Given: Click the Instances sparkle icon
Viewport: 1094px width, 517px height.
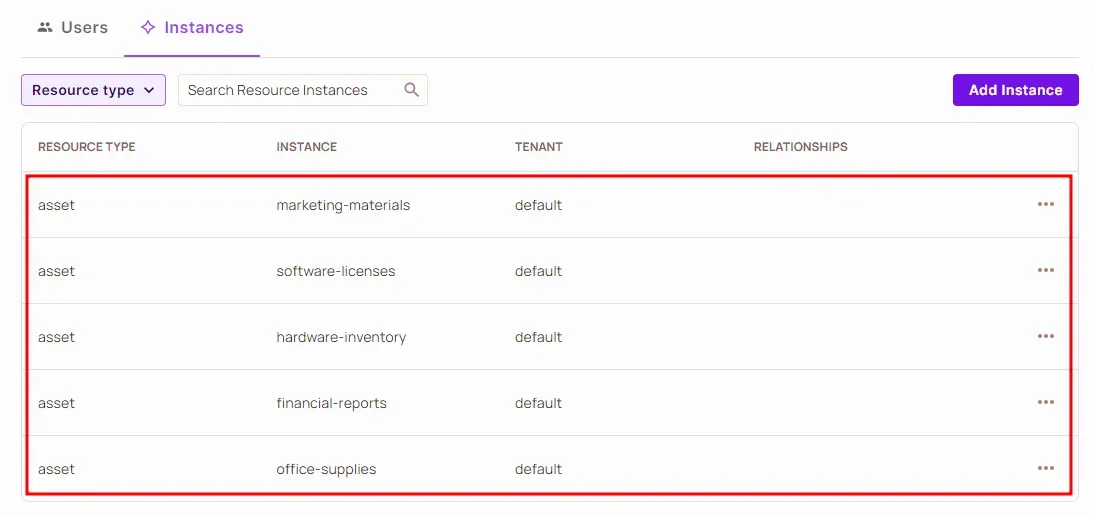Looking at the screenshot, I should pyautogui.click(x=148, y=28).
